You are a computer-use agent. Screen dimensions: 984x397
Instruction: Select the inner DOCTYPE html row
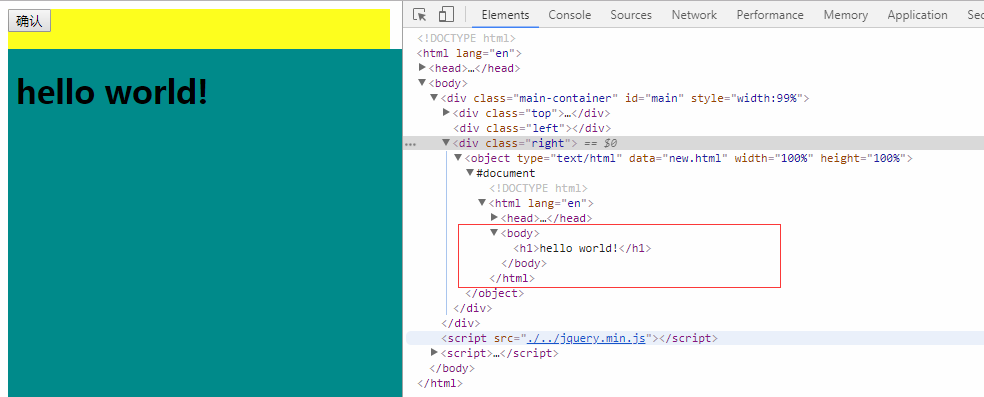click(x=538, y=188)
